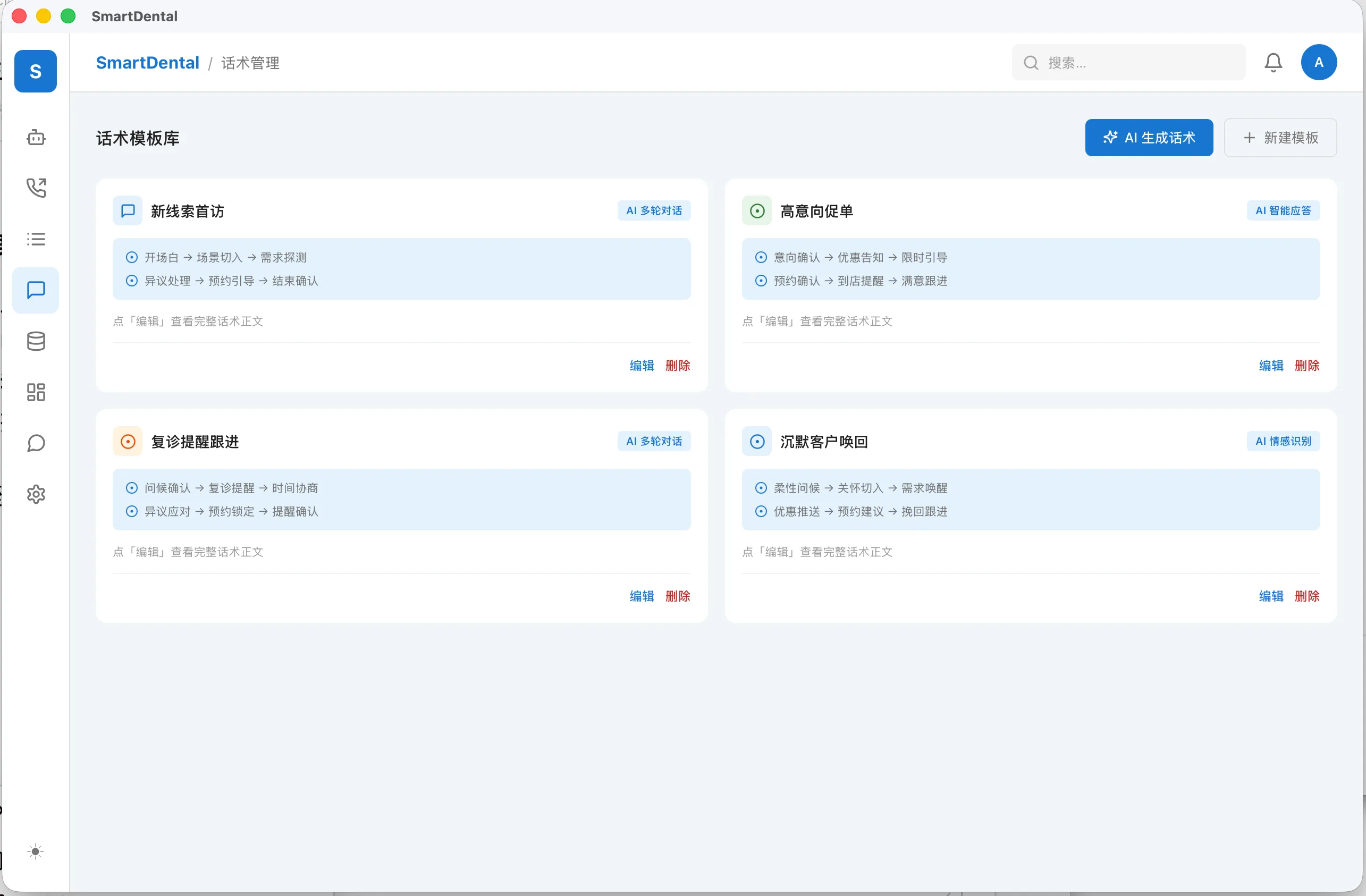Click the 复诊提醒跟进 card orange target icon
Image resolution: width=1366 pixels, height=896 pixels.
click(x=128, y=442)
